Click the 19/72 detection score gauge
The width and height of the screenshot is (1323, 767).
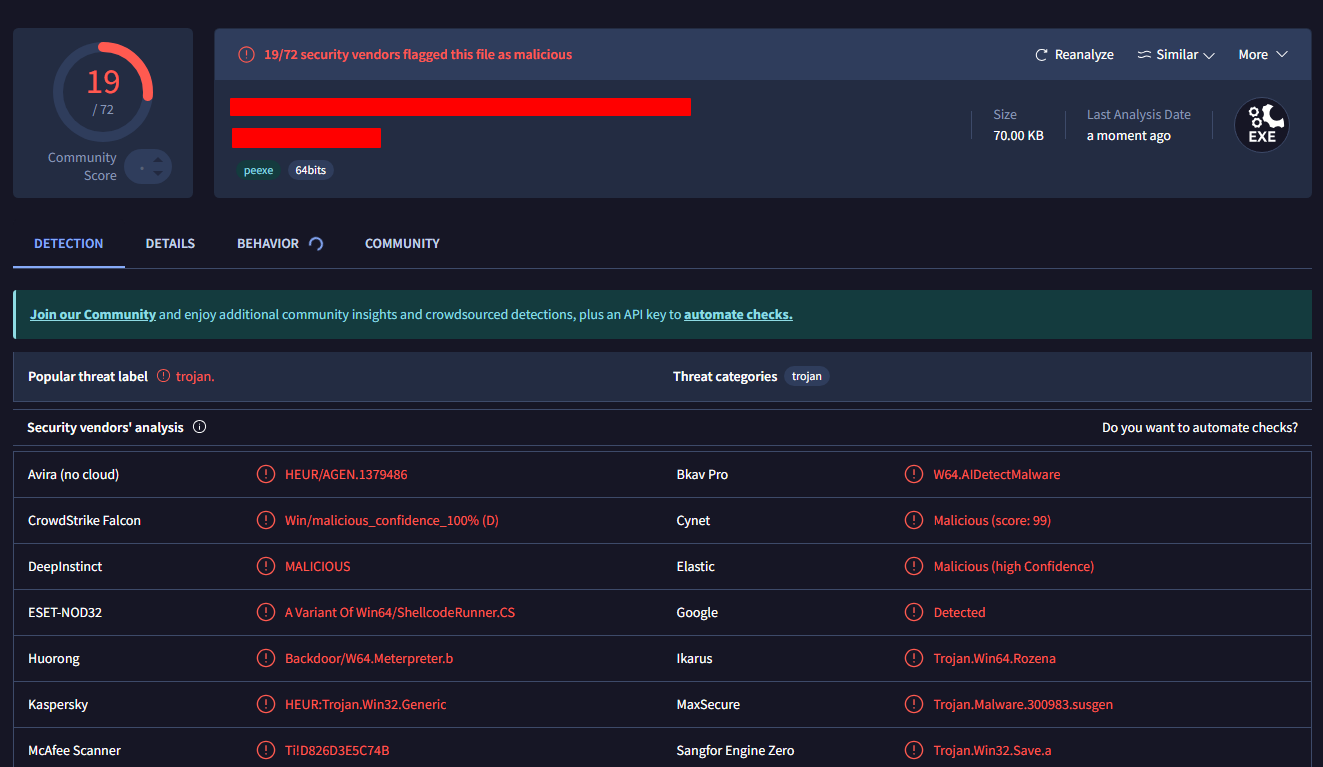pos(103,92)
